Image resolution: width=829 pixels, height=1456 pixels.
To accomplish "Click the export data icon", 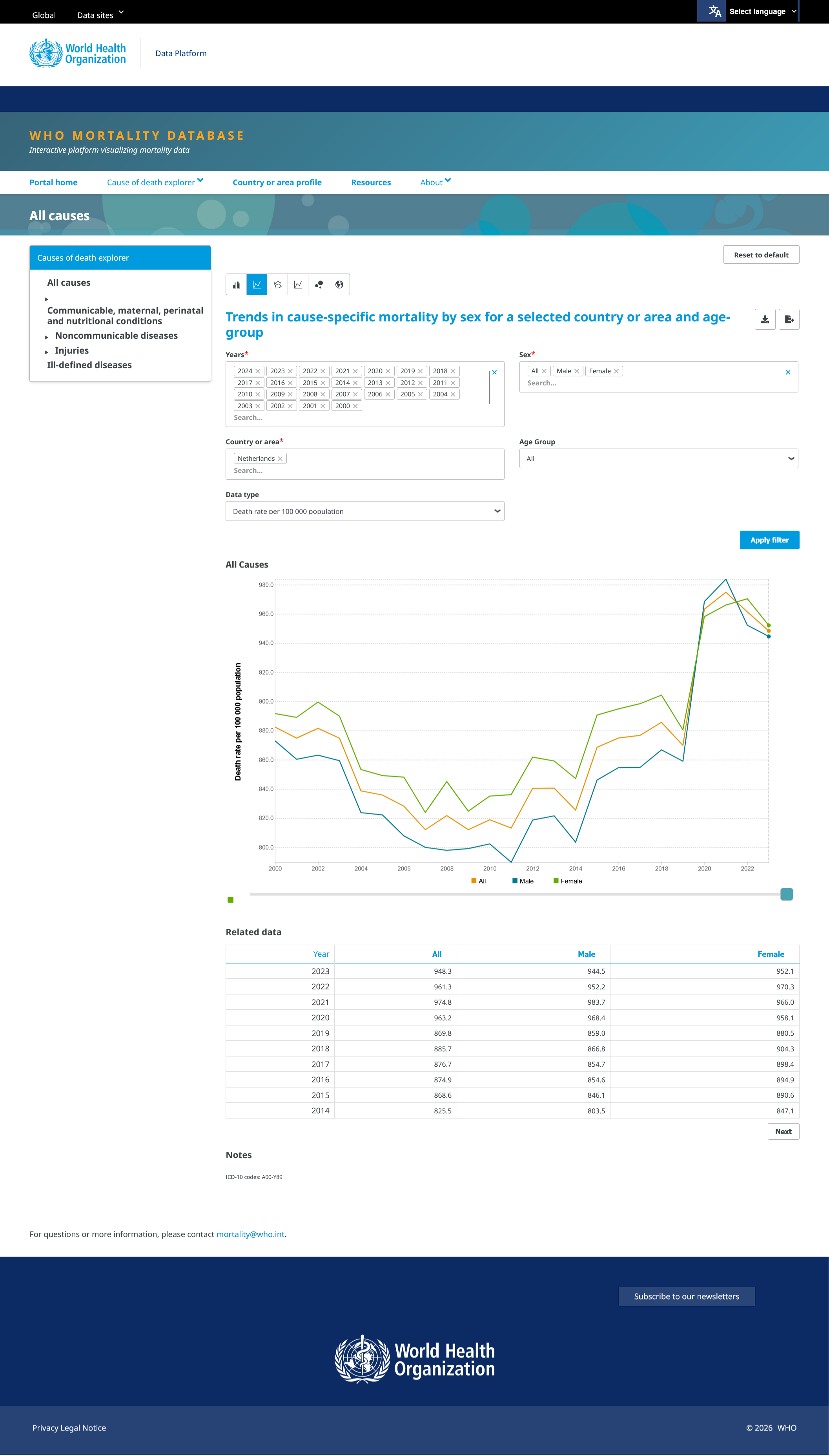I will coord(789,319).
